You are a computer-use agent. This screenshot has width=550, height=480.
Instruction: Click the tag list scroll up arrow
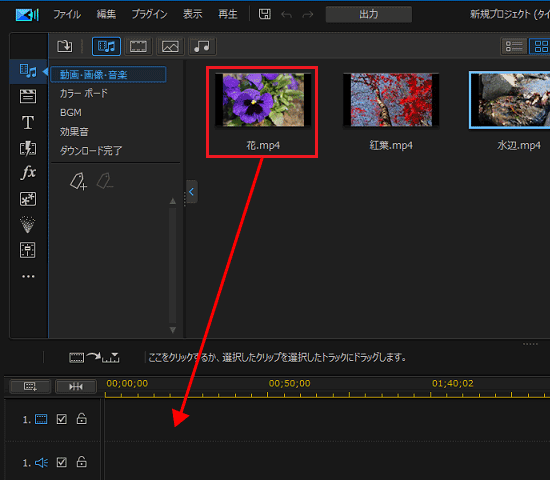tap(173, 201)
